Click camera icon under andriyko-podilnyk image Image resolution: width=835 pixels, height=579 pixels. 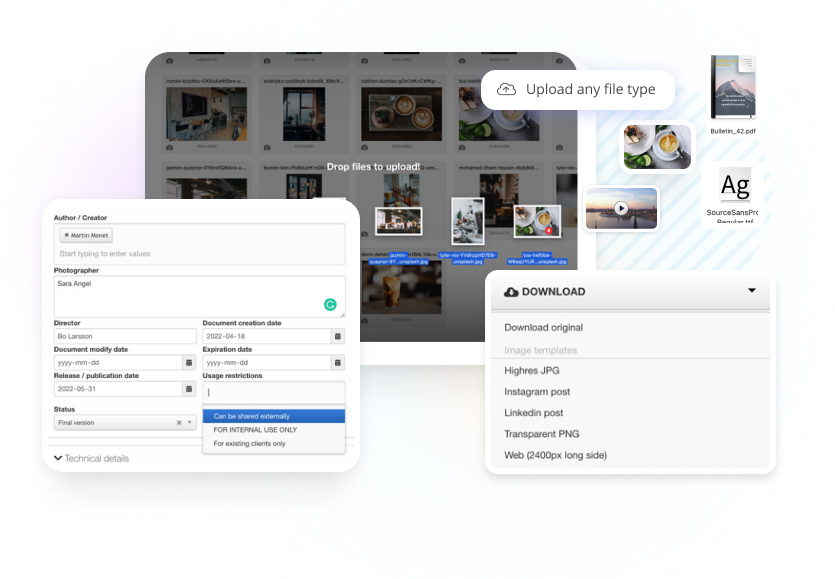(267, 148)
